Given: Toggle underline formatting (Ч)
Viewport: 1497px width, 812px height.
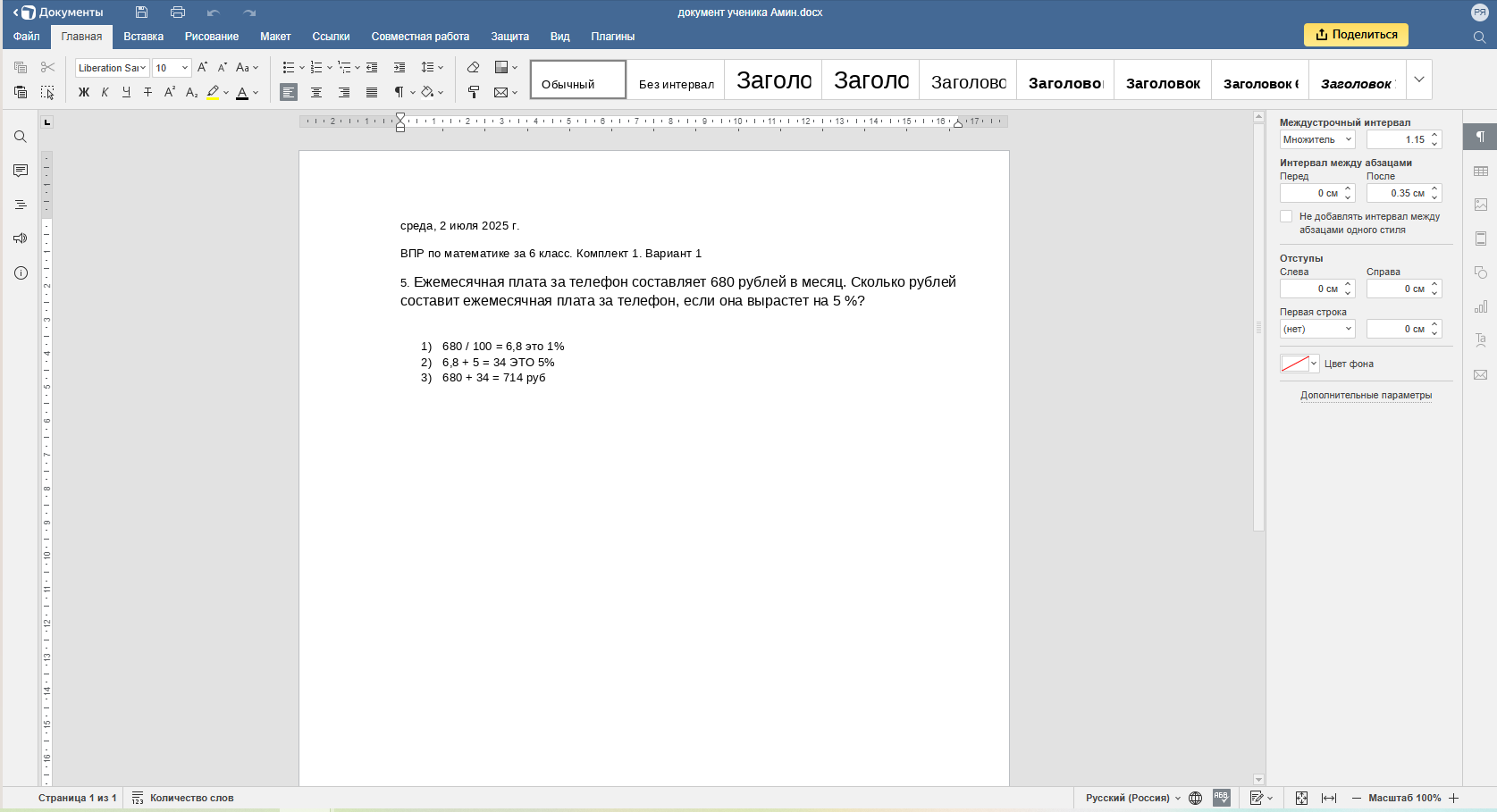Looking at the screenshot, I should point(126,92).
